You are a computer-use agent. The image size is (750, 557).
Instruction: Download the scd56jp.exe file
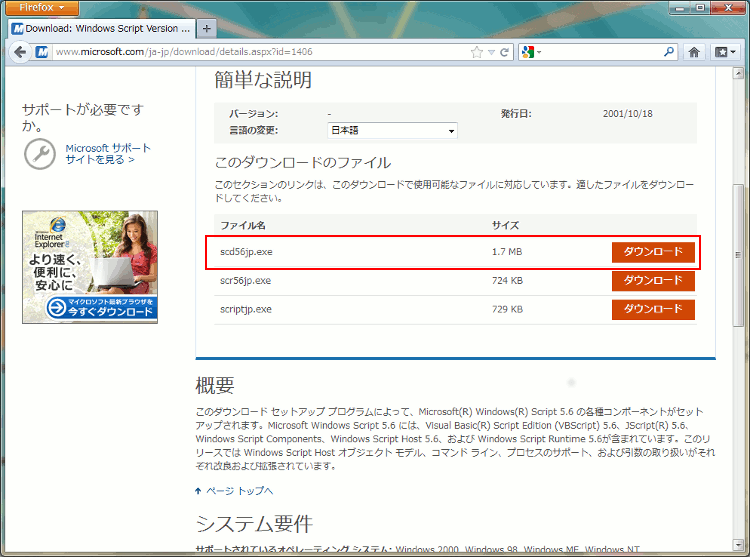pos(653,252)
